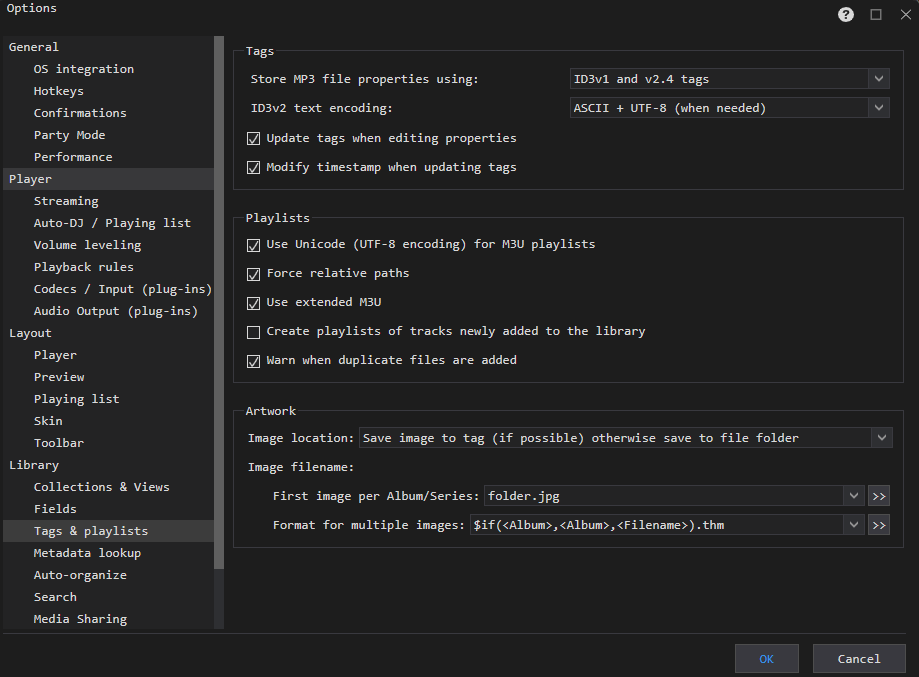This screenshot has width=919, height=677.
Task: Go to Volume leveling options
Action: [87, 245]
